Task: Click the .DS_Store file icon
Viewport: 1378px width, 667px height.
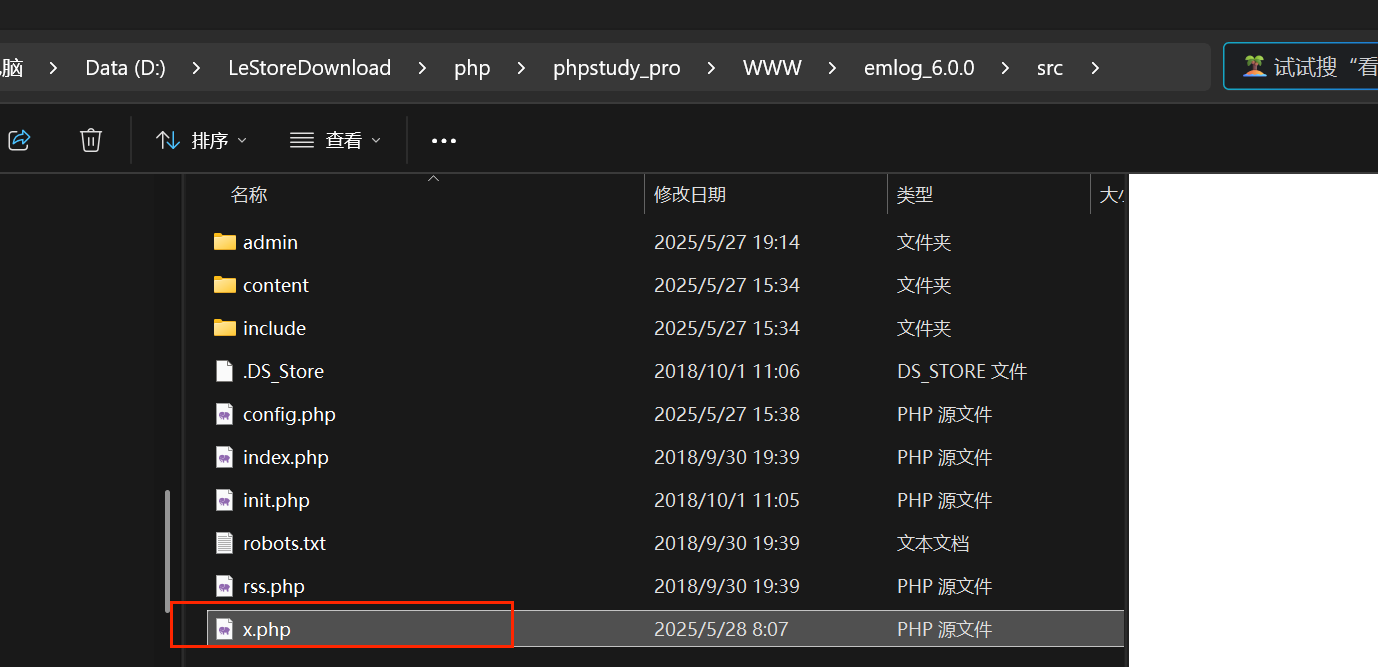Action: click(225, 371)
